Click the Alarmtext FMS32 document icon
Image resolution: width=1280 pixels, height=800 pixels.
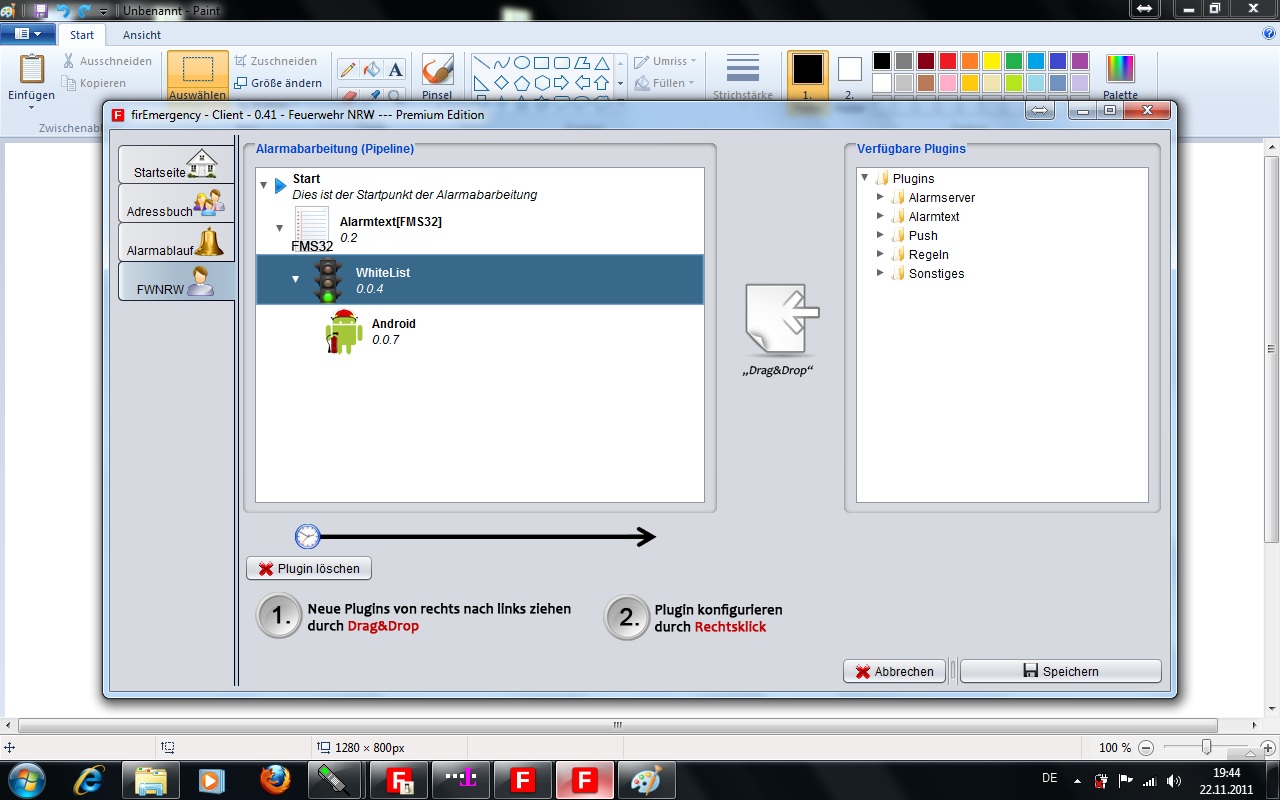312,224
